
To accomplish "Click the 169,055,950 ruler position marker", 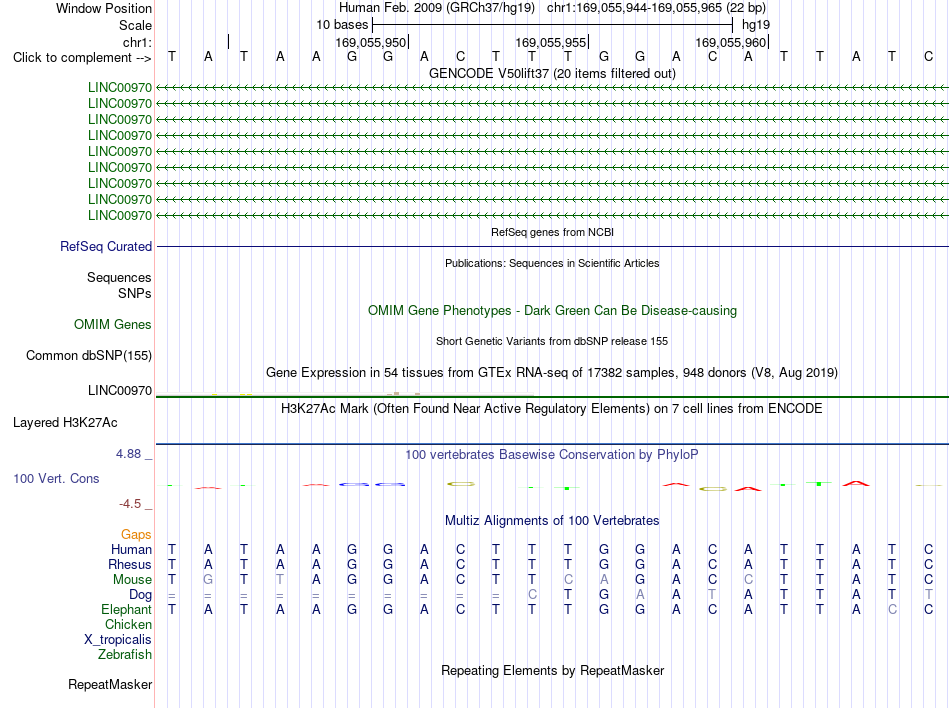I will tap(370, 42).
